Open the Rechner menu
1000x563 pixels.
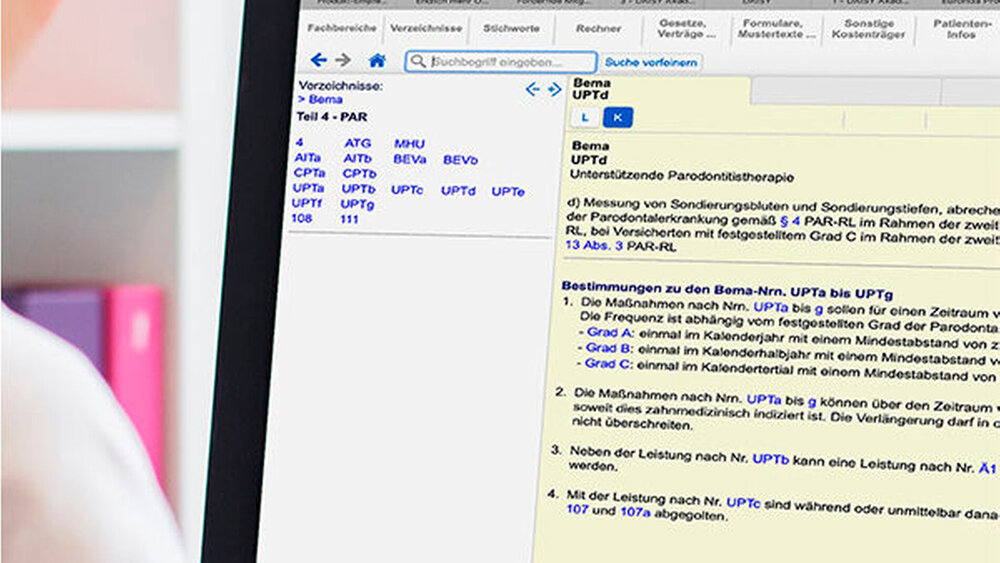[x=598, y=29]
